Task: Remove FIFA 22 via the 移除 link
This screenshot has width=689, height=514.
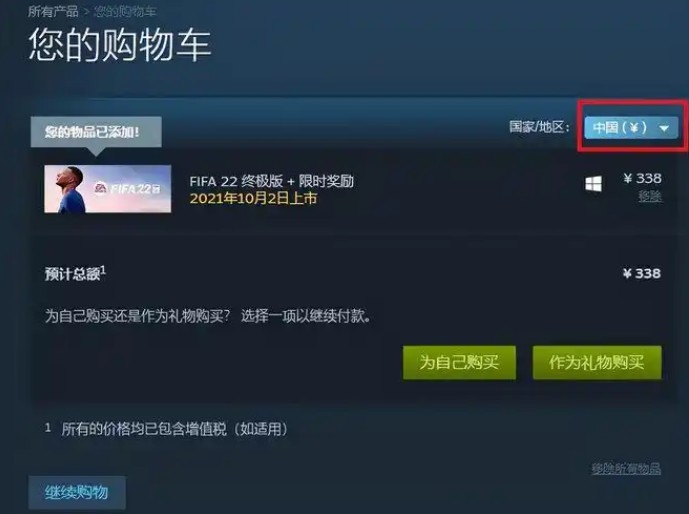Action: tap(650, 196)
